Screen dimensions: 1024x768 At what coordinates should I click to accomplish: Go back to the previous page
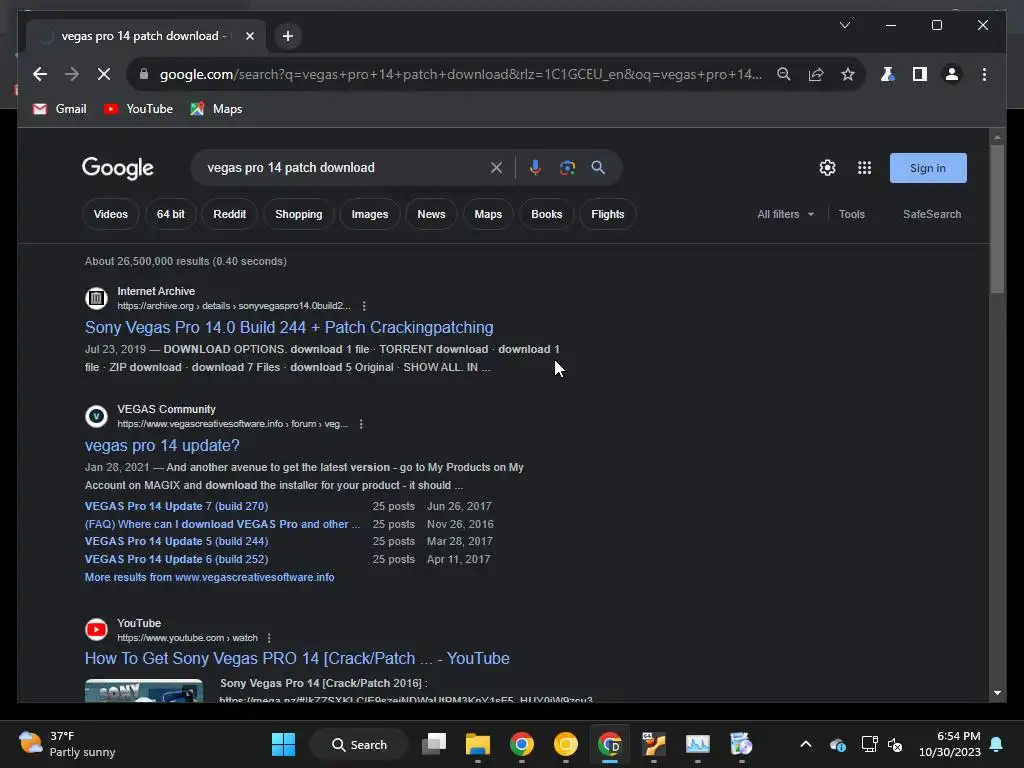coord(40,74)
